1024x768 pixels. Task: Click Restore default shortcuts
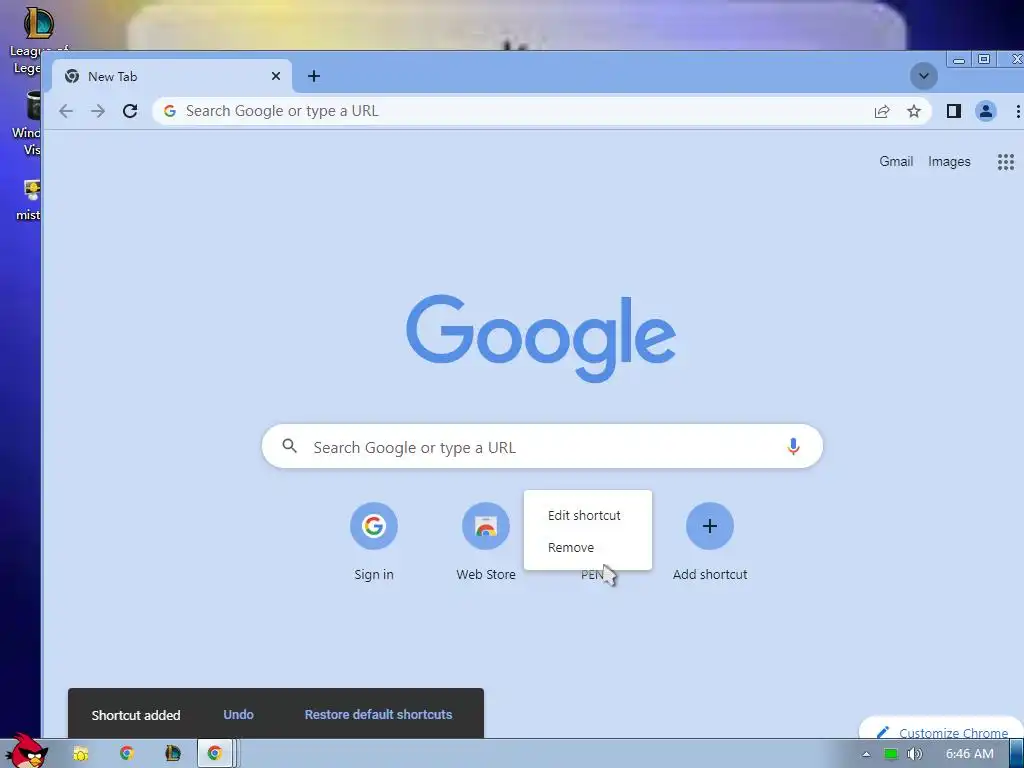(x=378, y=714)
